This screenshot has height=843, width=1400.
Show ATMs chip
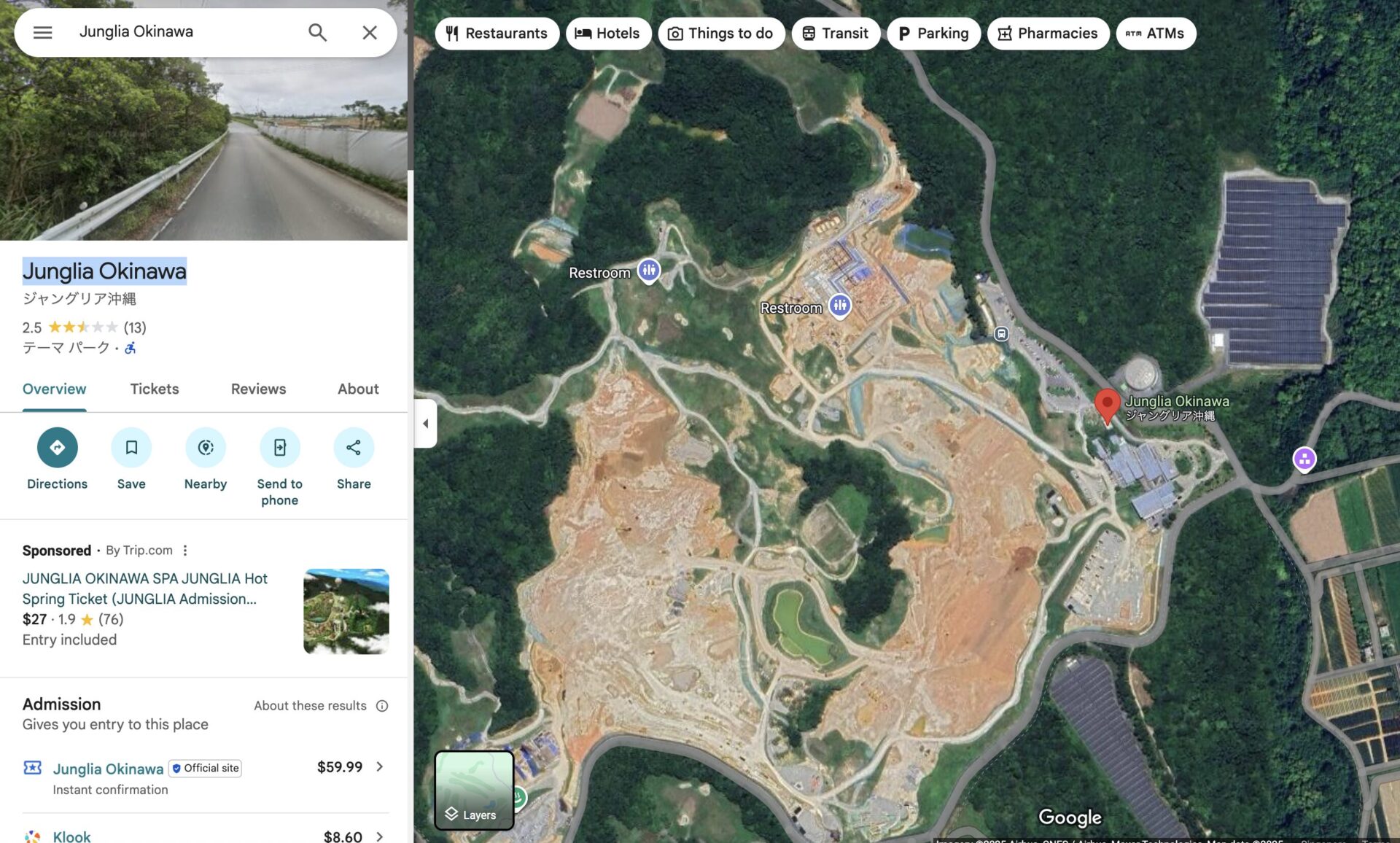click(1156, 34)
